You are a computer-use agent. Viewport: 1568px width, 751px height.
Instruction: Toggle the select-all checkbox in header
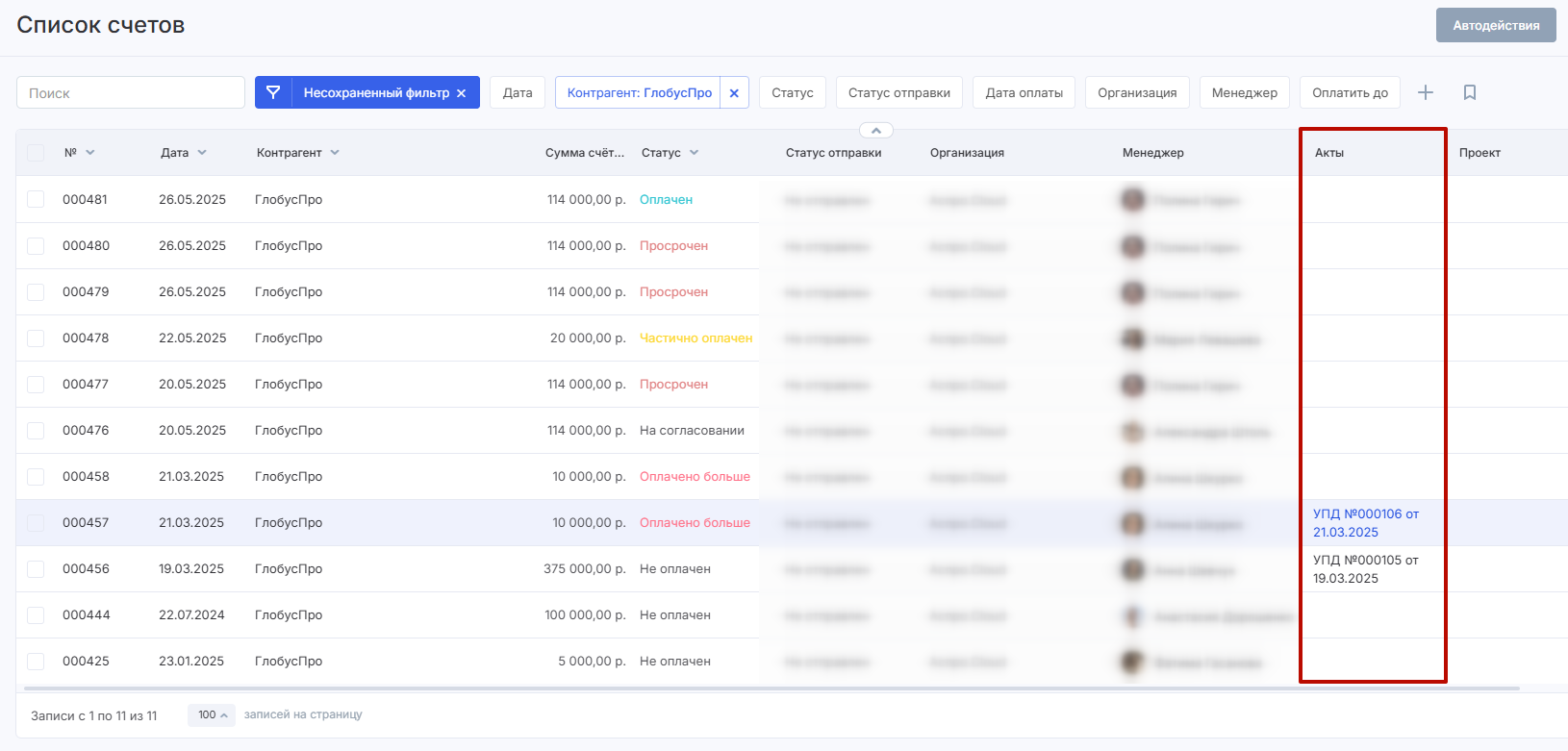click(x=36, y=153)
